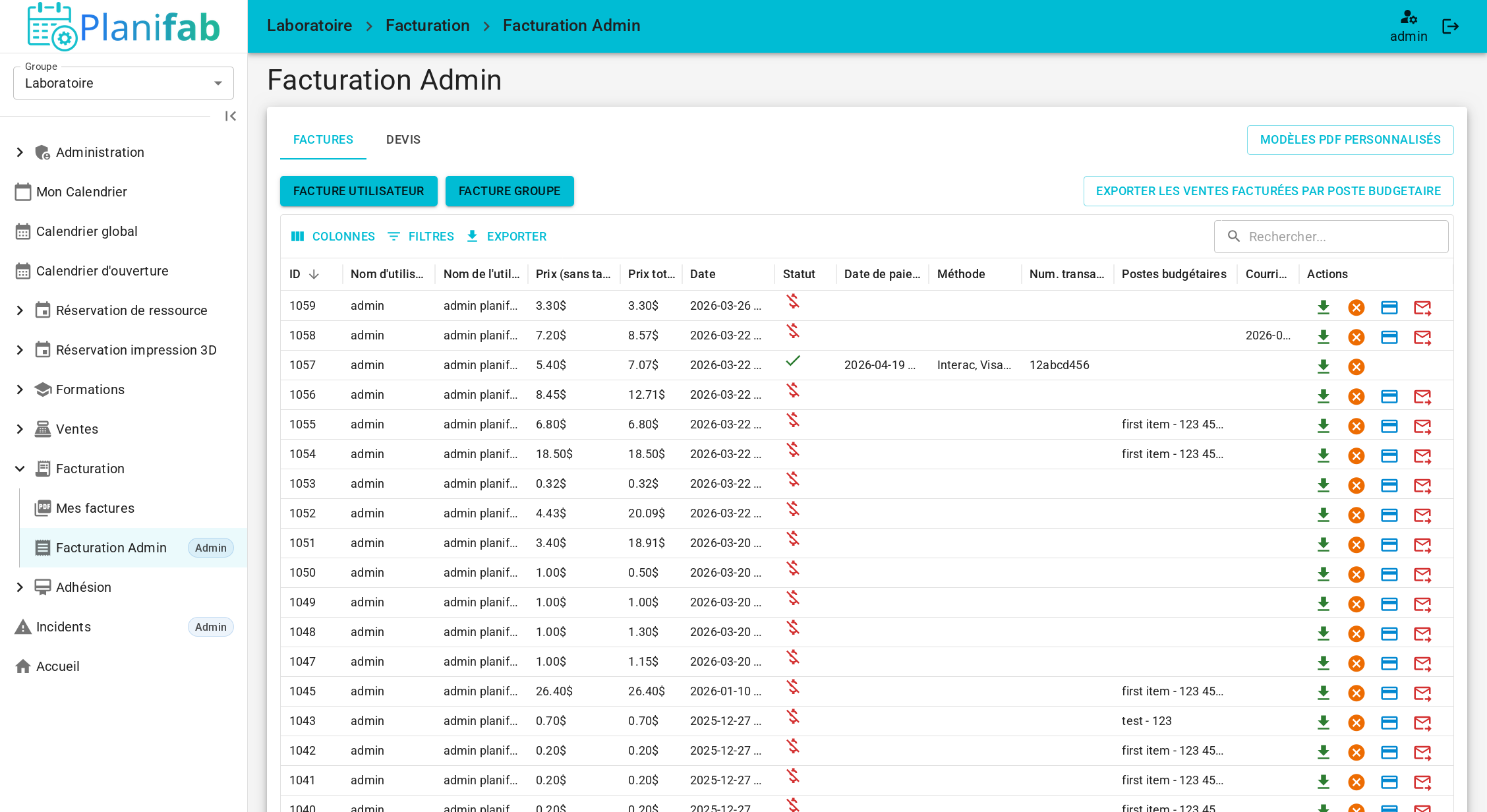Open Mes factures in sidebar
This screenshot has width=1487, height=812.
(x=96, y=508)
